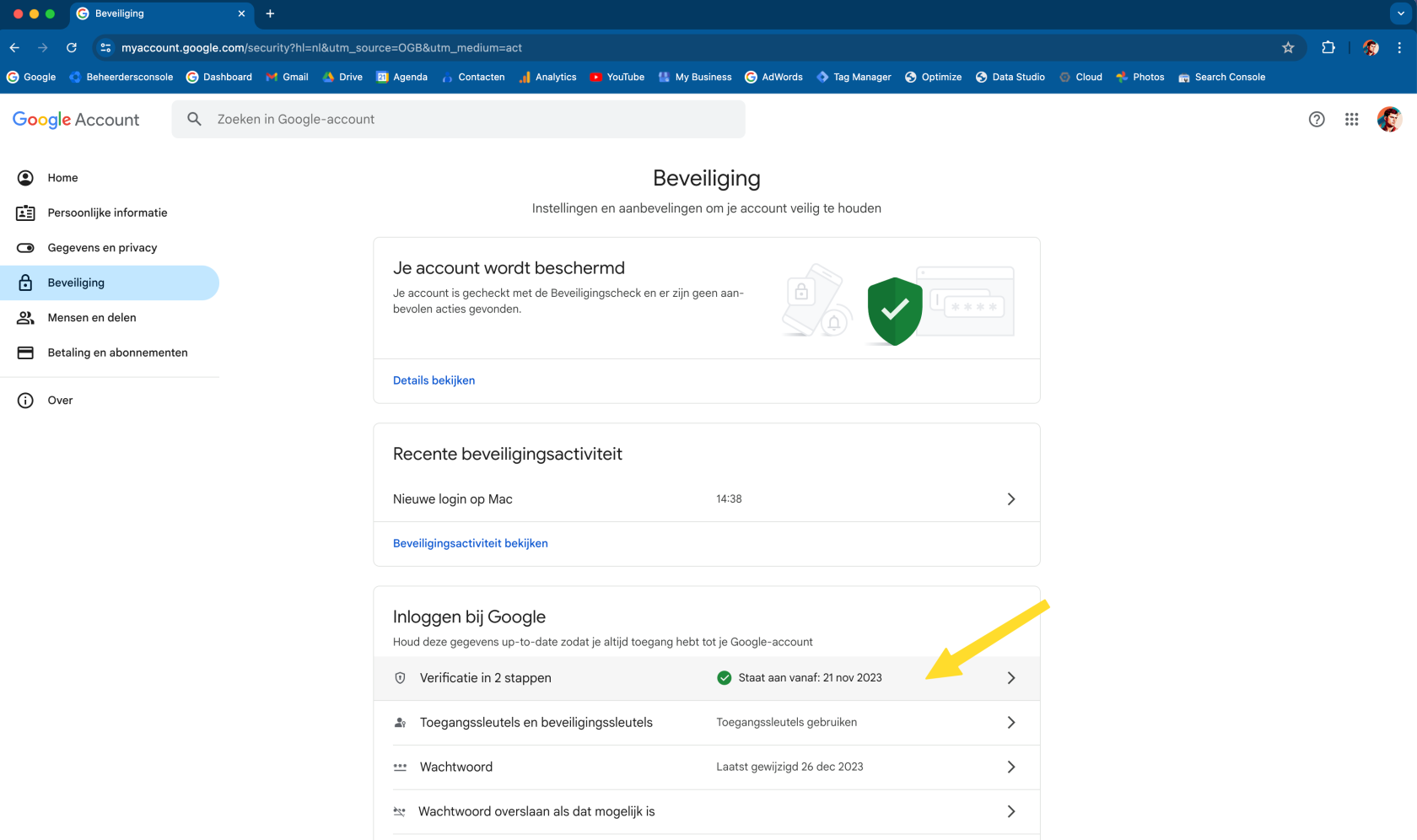The image size is (1417, 840).
Task: Open the browser extensions puzzle icon
Action: pos(1328,48)
